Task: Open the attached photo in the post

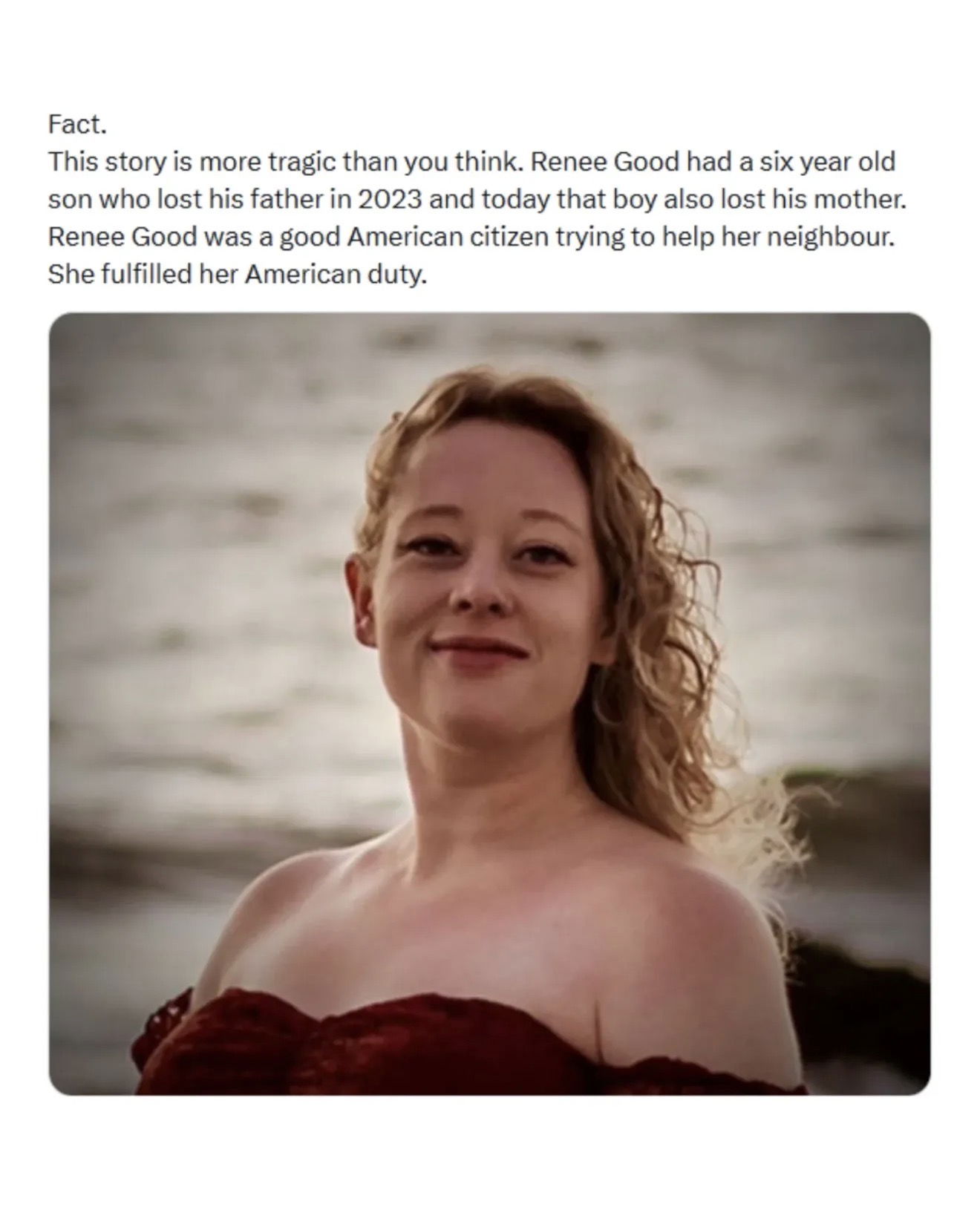Action: pos(489,702)
